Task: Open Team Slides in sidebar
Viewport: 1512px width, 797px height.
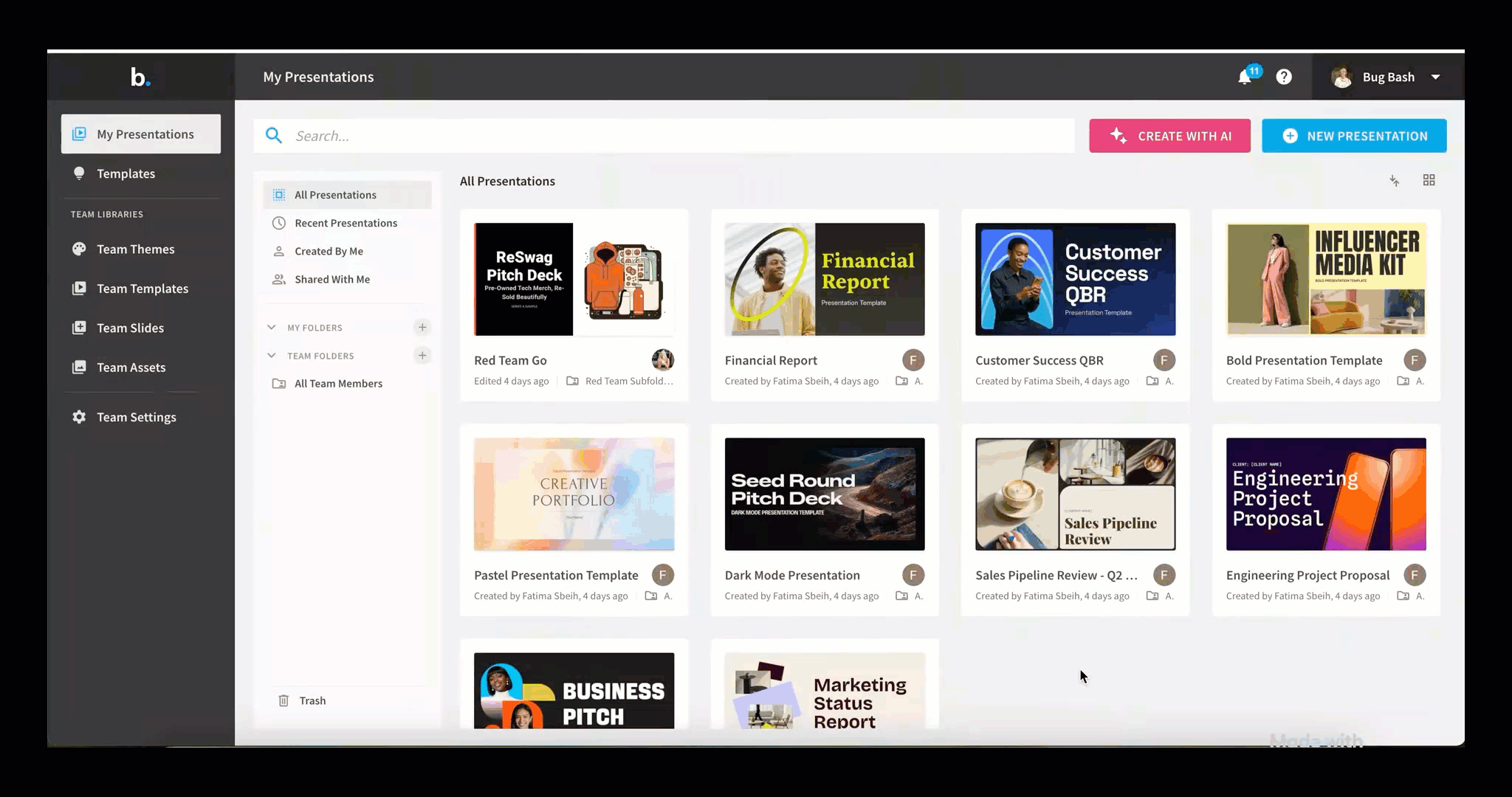Action: point(141,328)
